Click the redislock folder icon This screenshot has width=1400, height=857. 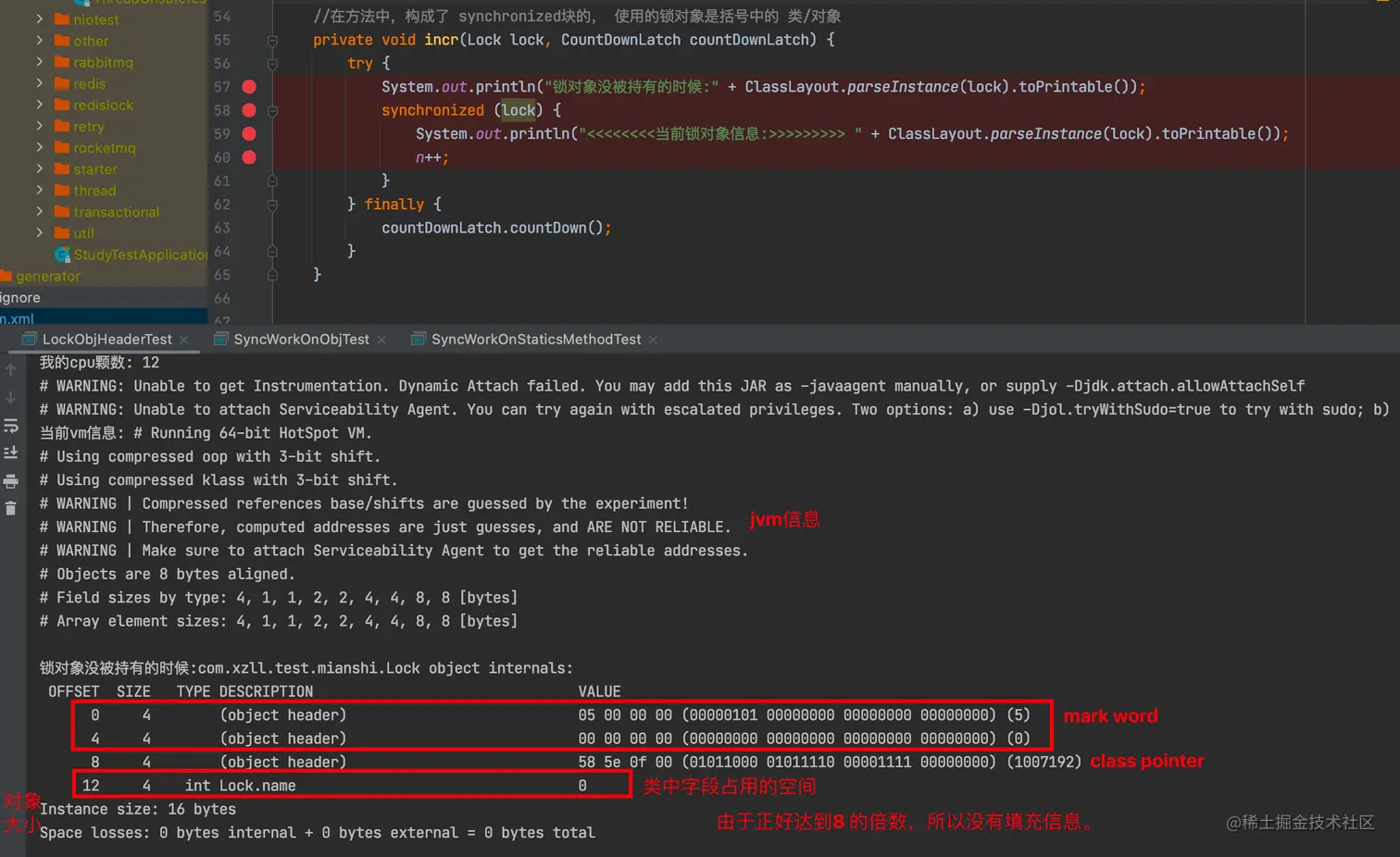click(62, 105)
